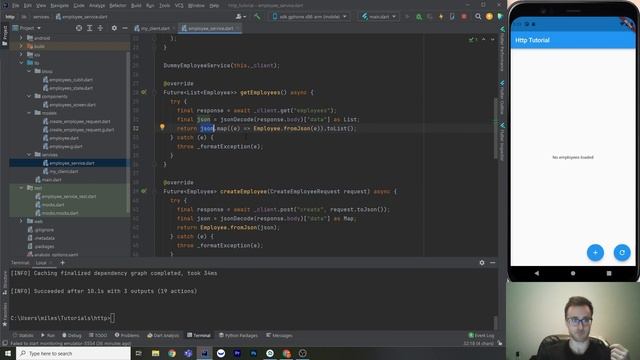Click override gutter icon beside getEmployees
640x360 pixels.
pos(144,92)
